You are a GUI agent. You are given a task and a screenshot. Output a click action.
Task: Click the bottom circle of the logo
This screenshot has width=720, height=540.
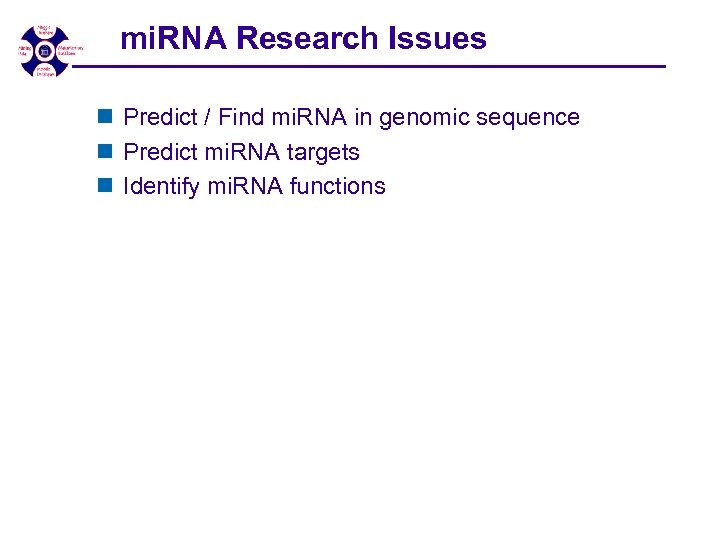[45, 69]
